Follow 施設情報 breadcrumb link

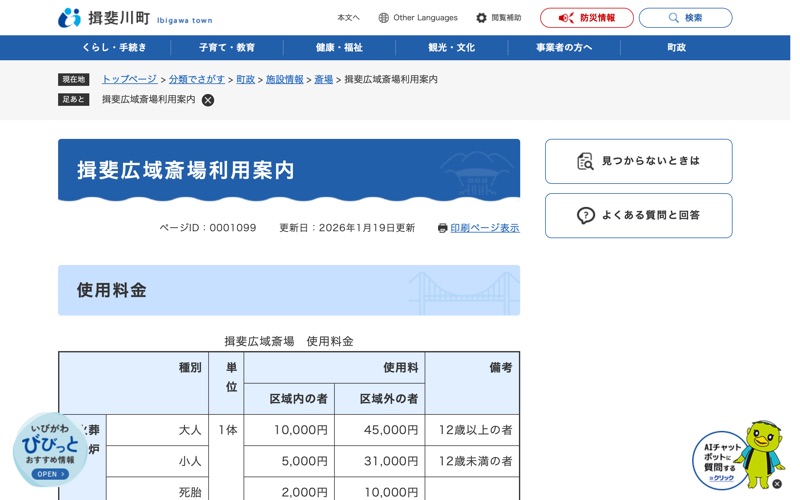[x=285, y=79]
